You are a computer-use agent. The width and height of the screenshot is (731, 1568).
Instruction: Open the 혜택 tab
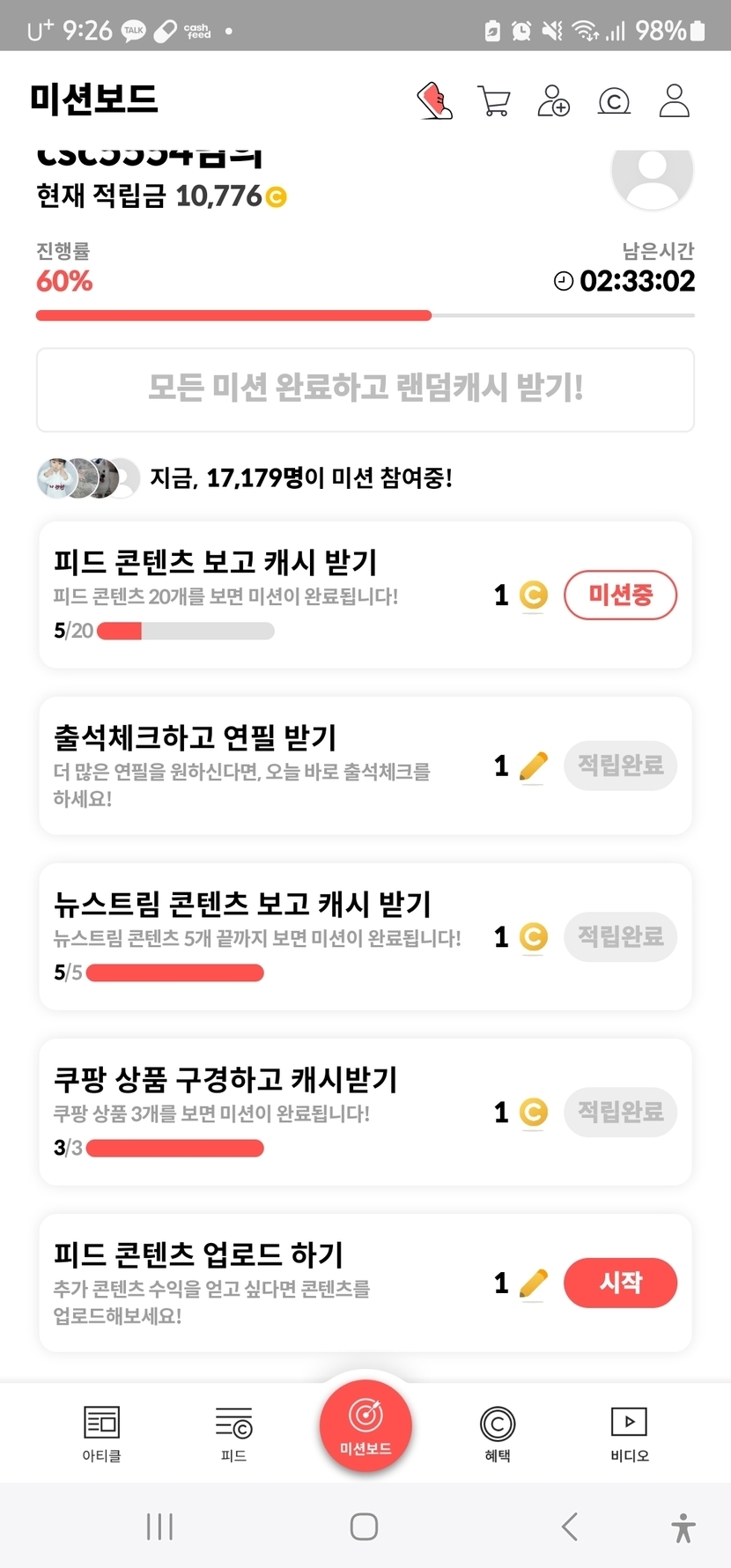click(x=498, y=1433)
